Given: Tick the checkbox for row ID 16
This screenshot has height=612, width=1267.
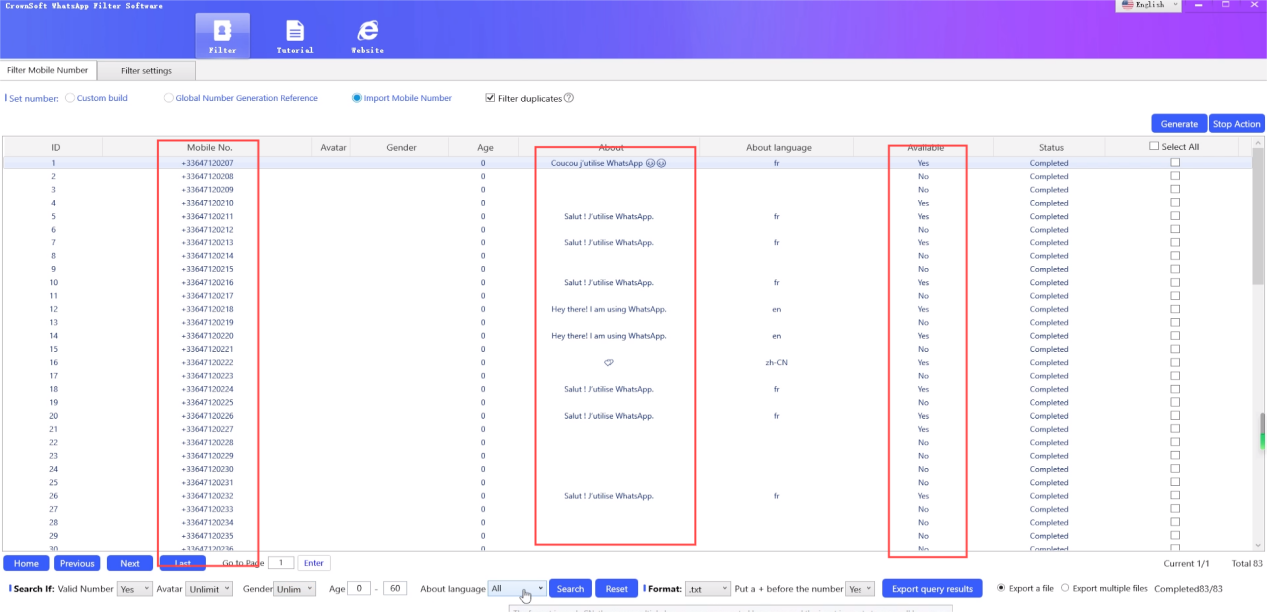Looking at the screenshot, I should (x=1175, y=362).
